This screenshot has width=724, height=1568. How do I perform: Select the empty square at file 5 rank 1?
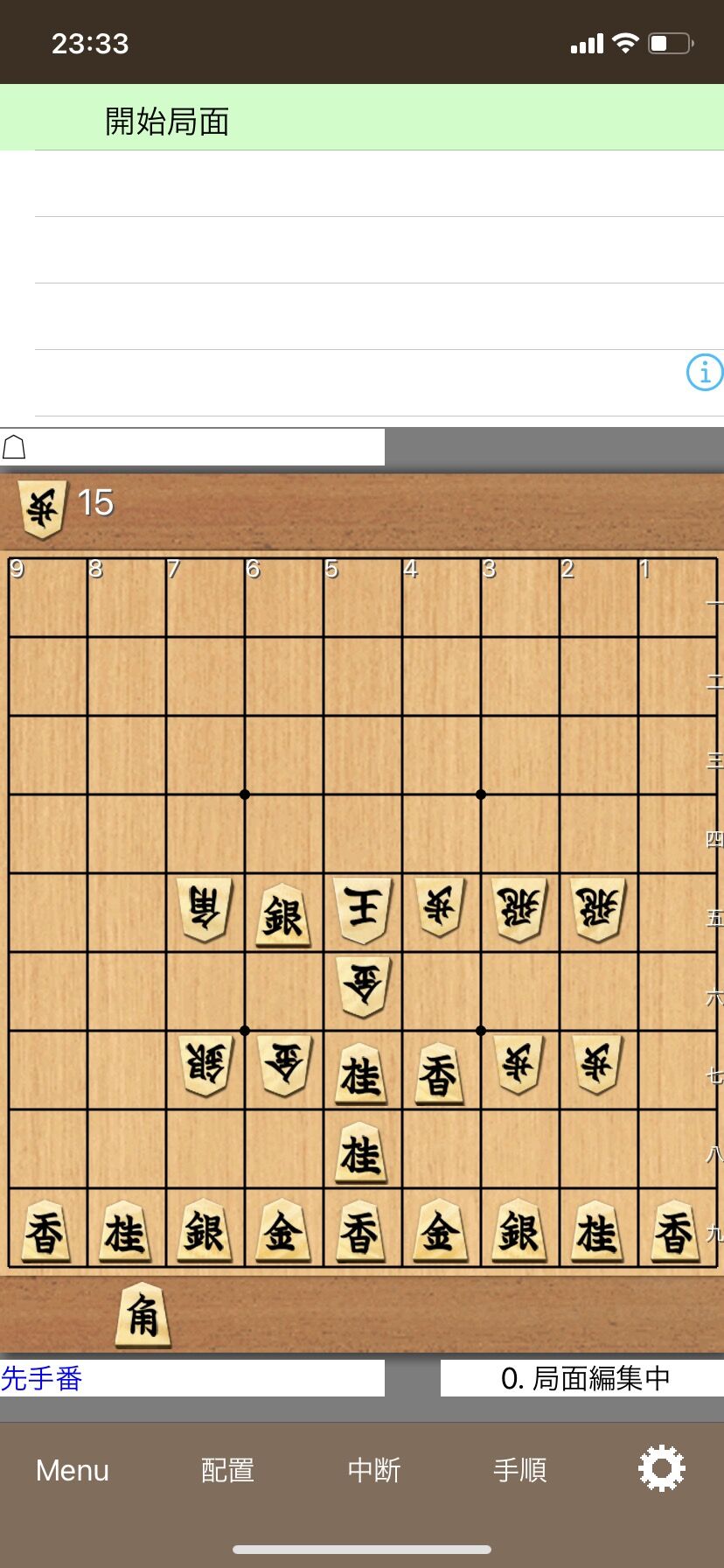click(363, 598)
